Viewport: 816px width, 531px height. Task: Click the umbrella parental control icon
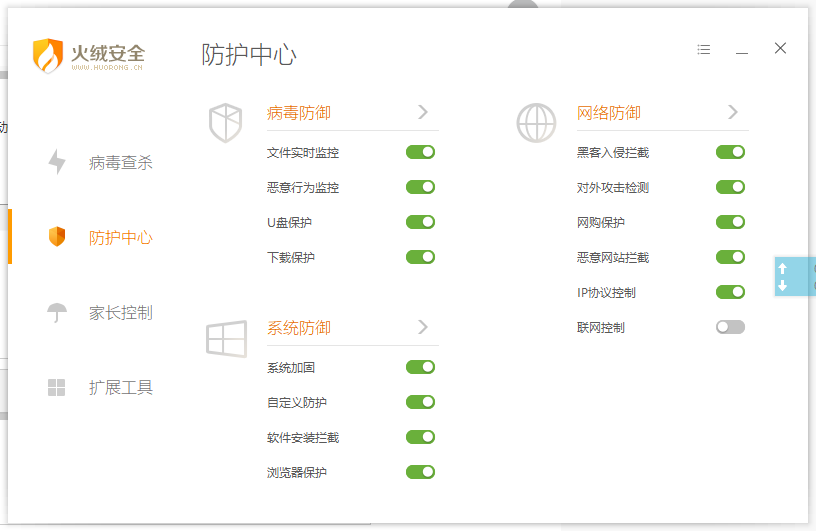(57, 312)
